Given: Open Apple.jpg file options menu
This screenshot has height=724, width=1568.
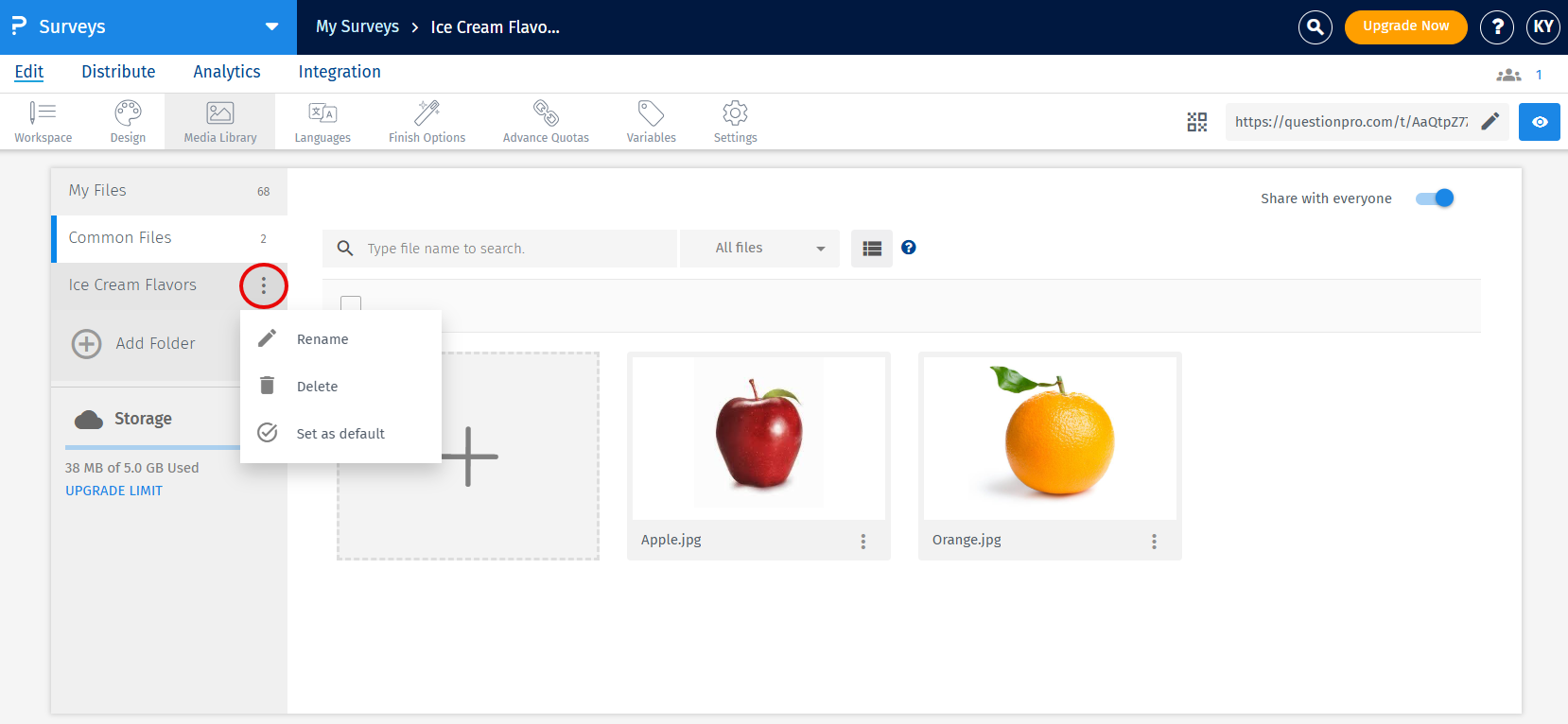Looking at the screenshot, I should pyautogui.click(x=862, y=542).
